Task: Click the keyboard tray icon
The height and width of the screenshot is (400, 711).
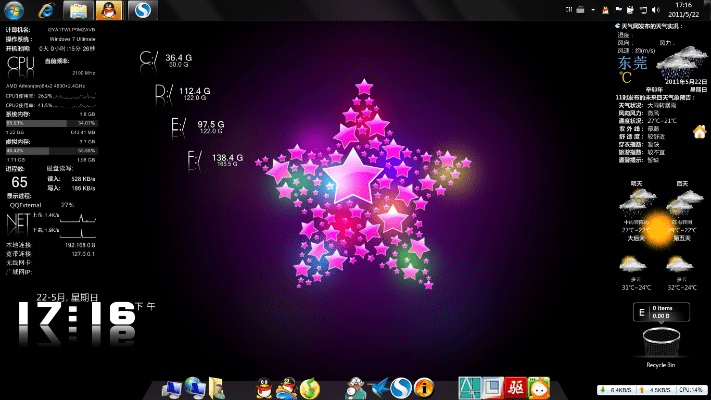Action: [x=580, y=10]
